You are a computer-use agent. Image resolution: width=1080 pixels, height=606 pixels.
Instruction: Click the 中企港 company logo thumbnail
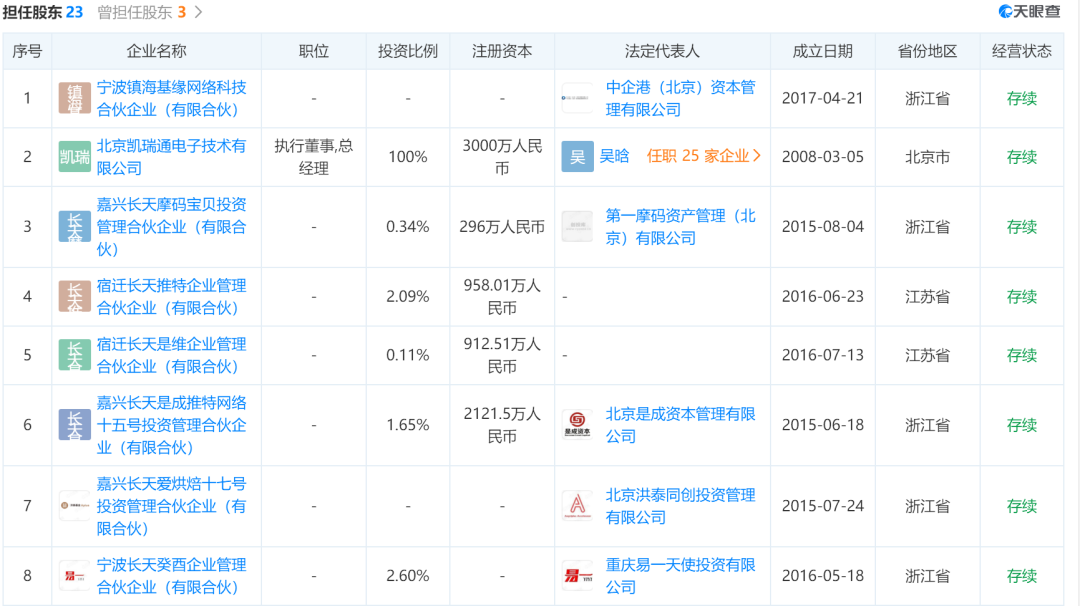point(577,98)
